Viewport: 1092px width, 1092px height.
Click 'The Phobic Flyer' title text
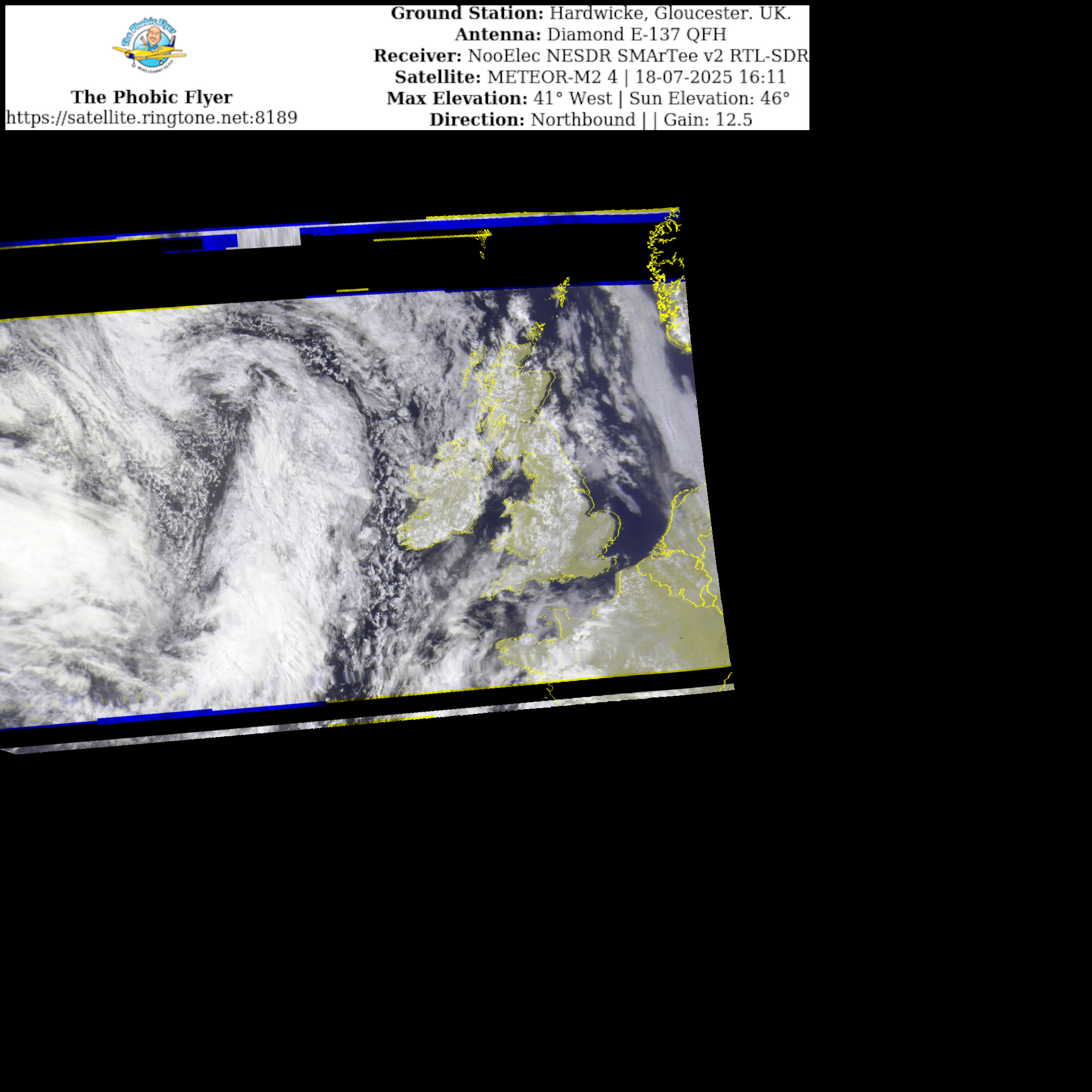(x=151, y=97)
